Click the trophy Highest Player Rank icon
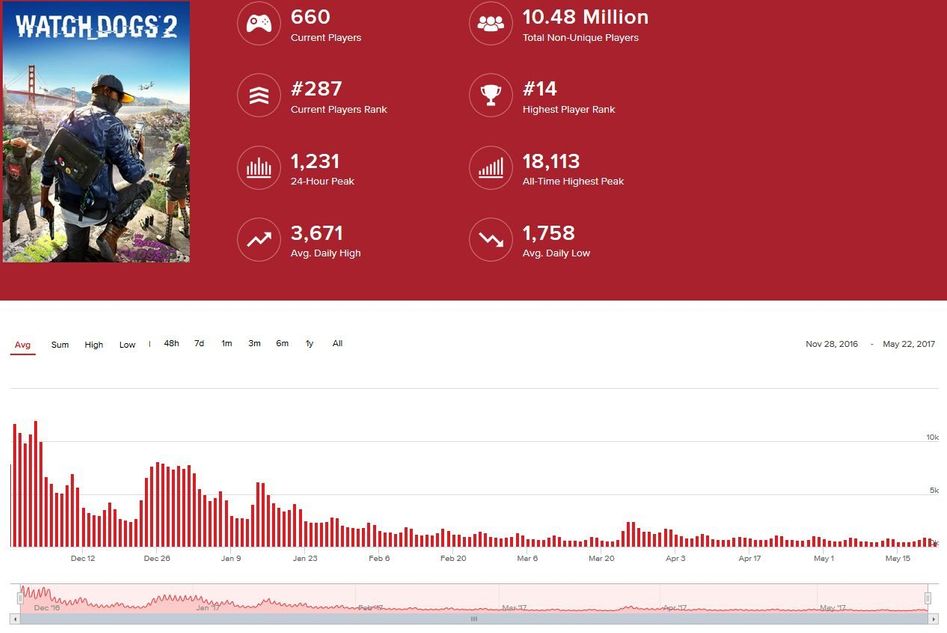 click(x=490, y=95)
